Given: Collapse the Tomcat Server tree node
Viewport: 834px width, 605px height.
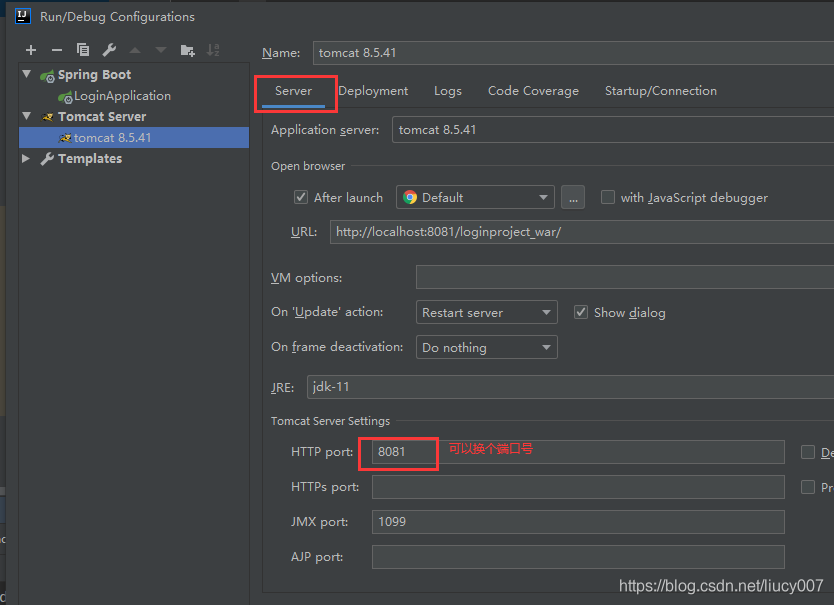Looking at the screenshot, I should click(27, 115).
